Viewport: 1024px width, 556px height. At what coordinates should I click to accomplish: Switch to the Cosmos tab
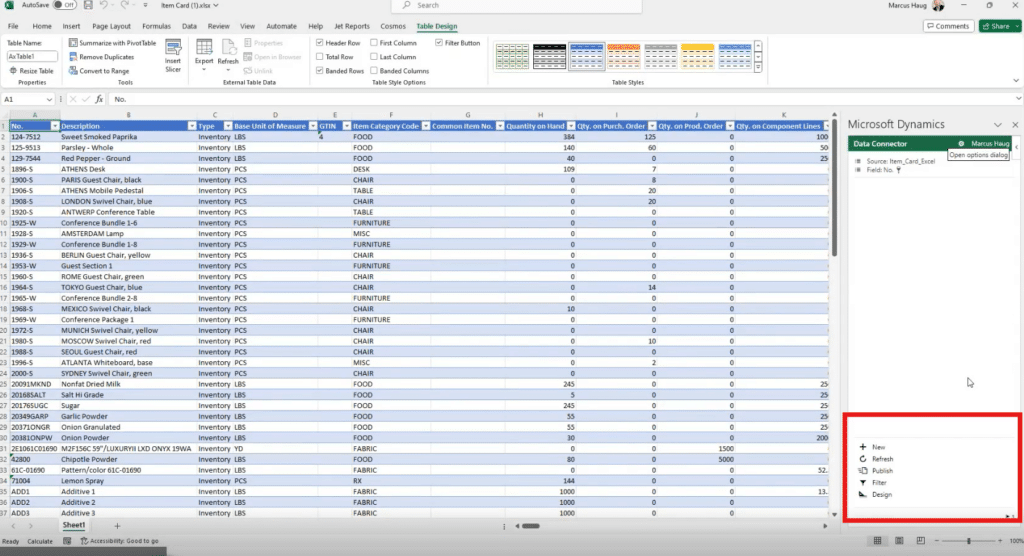point(392,26)
